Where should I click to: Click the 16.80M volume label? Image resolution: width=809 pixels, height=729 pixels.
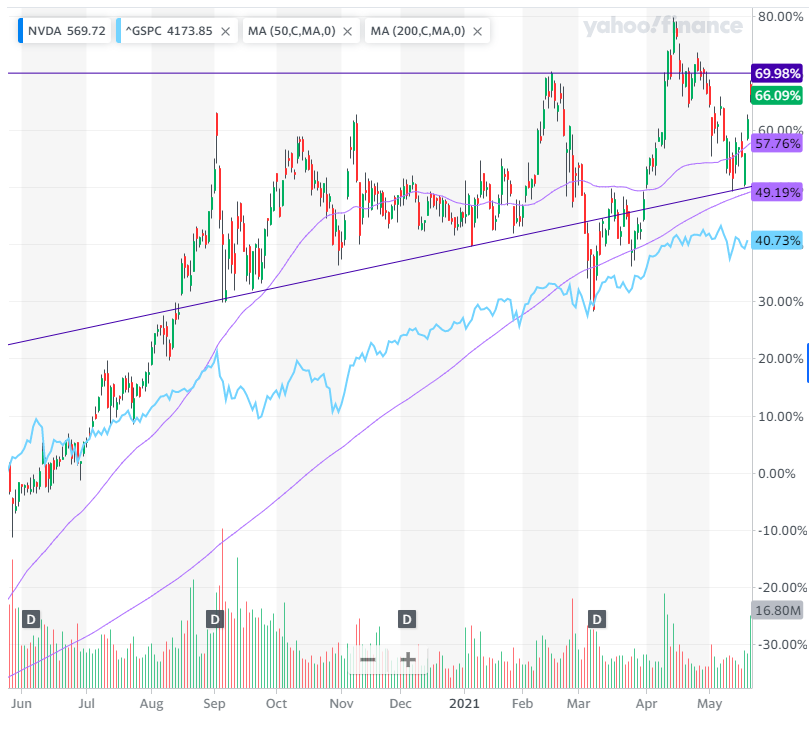coord(777,610)
